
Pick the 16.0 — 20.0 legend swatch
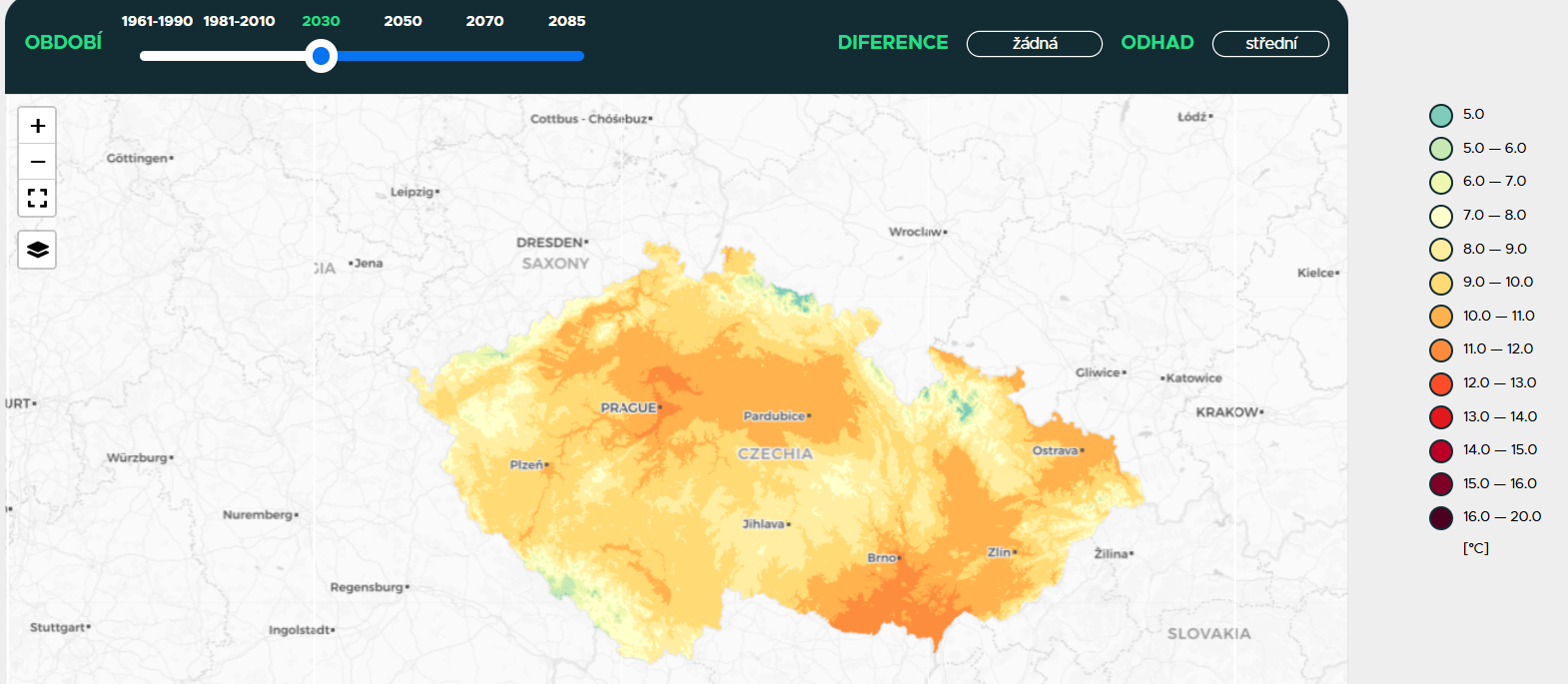click(1440, 517)
